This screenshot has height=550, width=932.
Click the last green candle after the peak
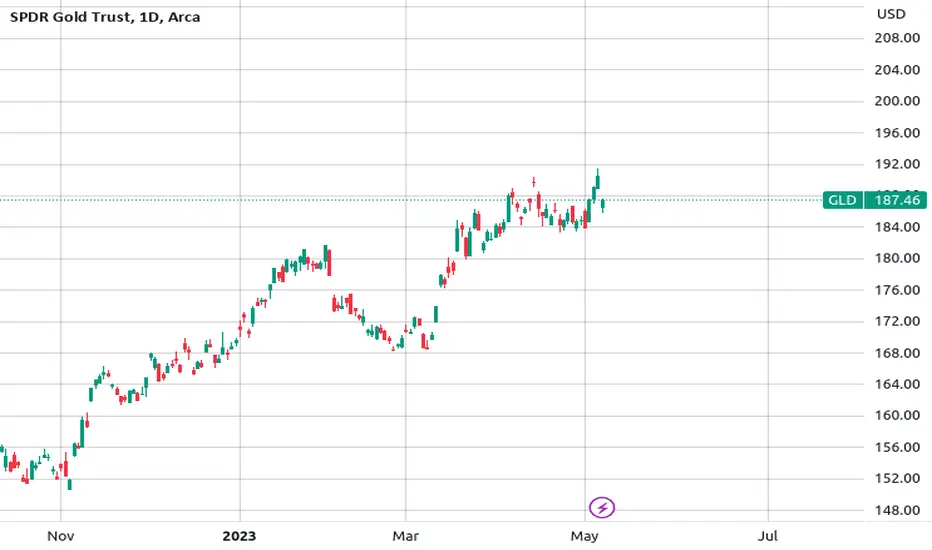click(x=603, y=205)
